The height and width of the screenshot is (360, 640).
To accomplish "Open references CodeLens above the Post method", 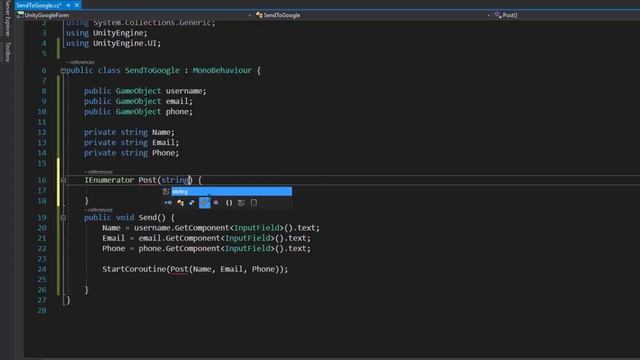I will [x=98, y=172].
